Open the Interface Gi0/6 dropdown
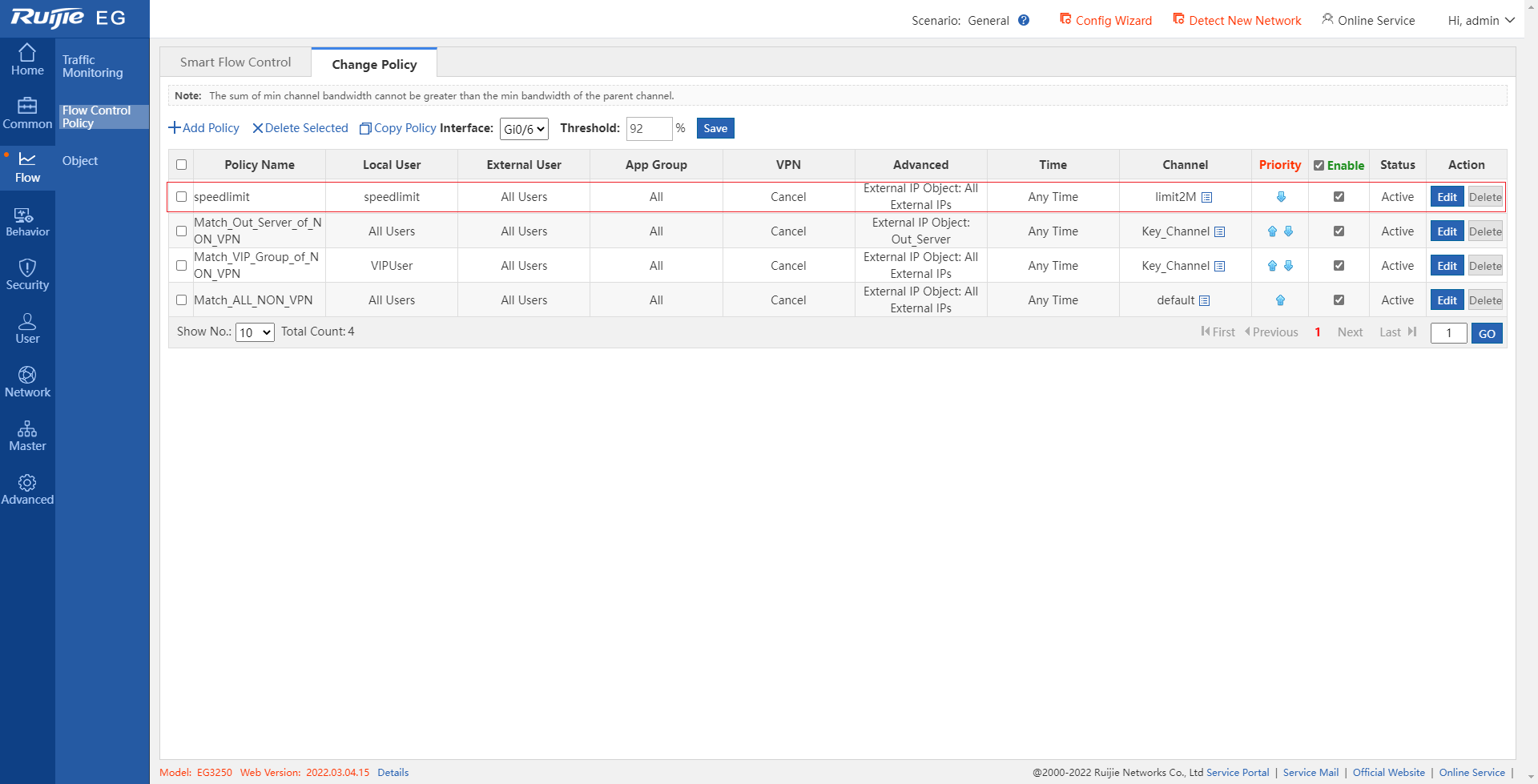The width and height of the screenshot is (1538, 784). pyautogui.click(x=524, y=129)
